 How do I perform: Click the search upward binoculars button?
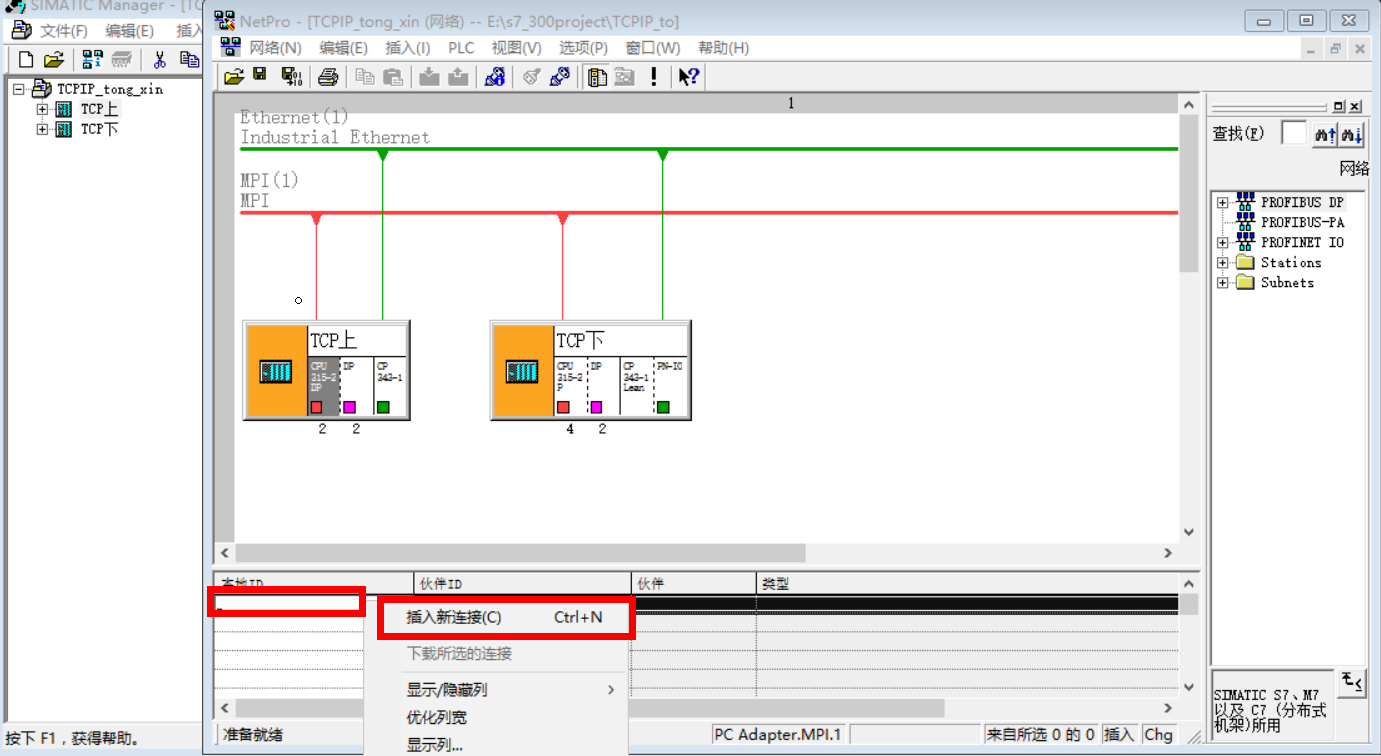(1325, 134)
